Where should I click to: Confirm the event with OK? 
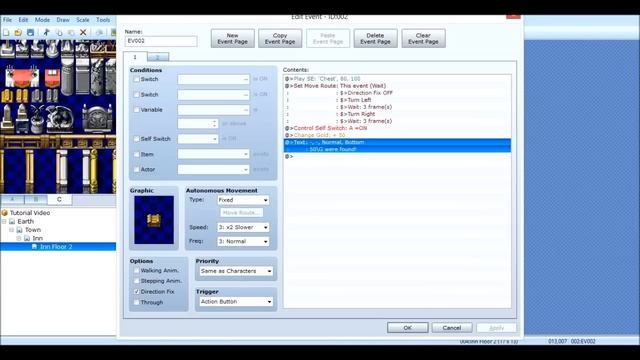408,328
